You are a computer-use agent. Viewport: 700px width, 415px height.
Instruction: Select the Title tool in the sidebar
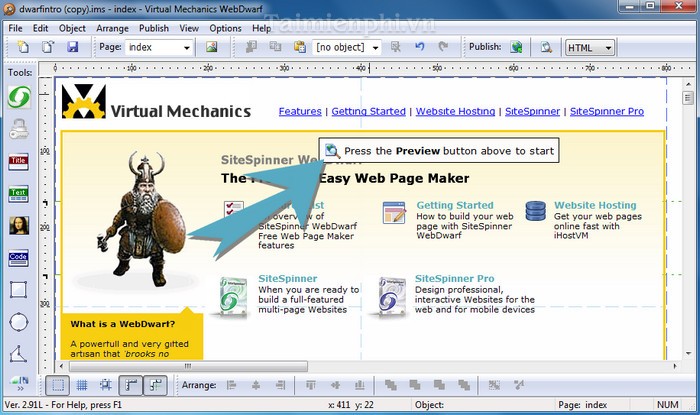click(18, 162)
